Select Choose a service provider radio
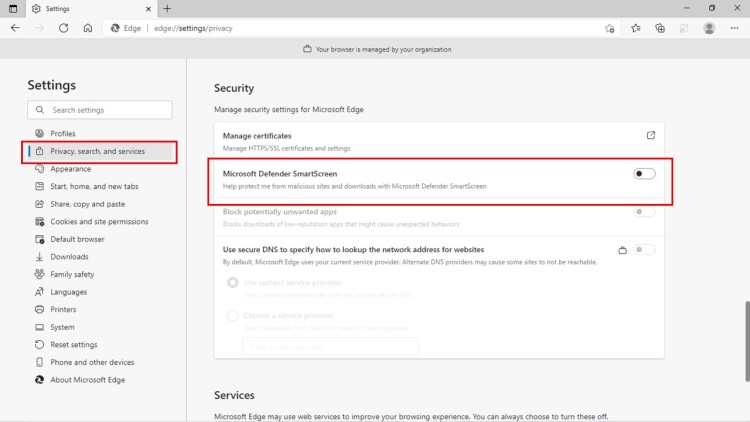Viewport: 750px width, 422px height. click(233, 315)
